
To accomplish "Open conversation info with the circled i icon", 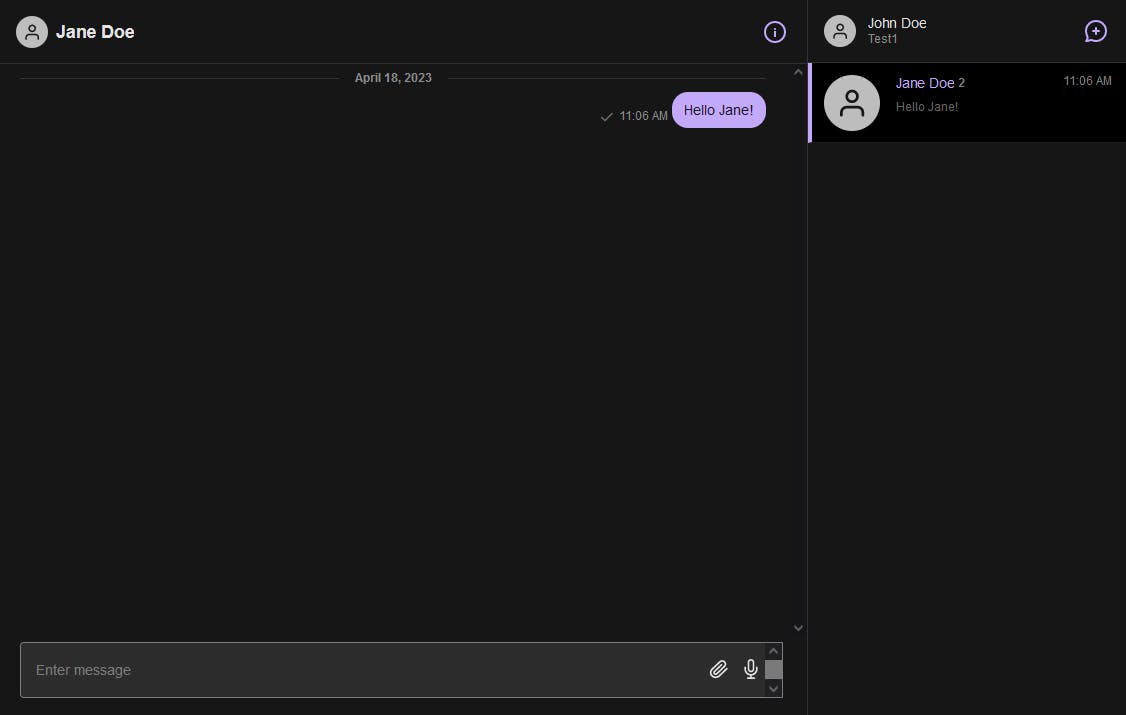I will click(775, 32).
